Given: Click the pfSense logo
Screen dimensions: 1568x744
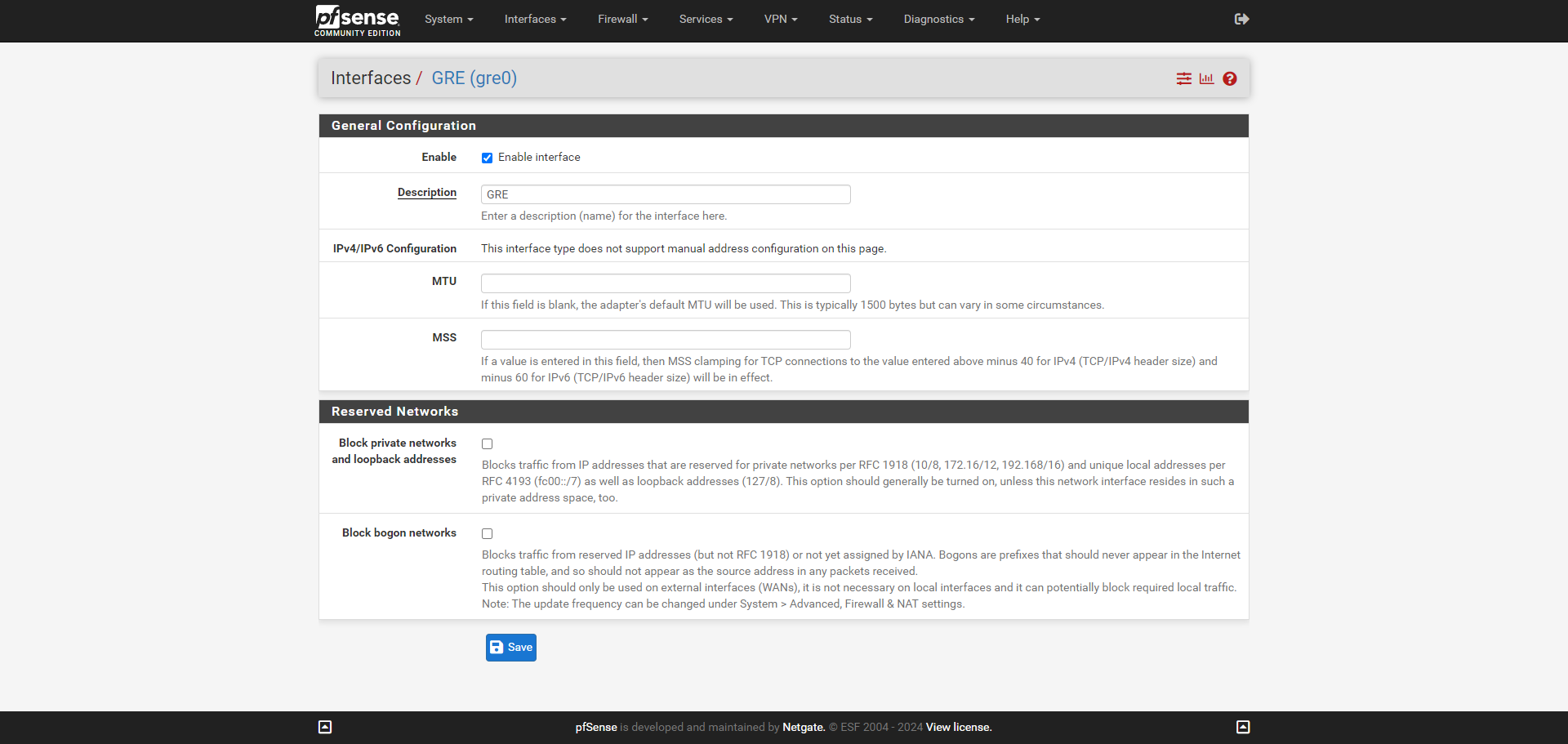Looking at the screenshot, I should [357, 20].
